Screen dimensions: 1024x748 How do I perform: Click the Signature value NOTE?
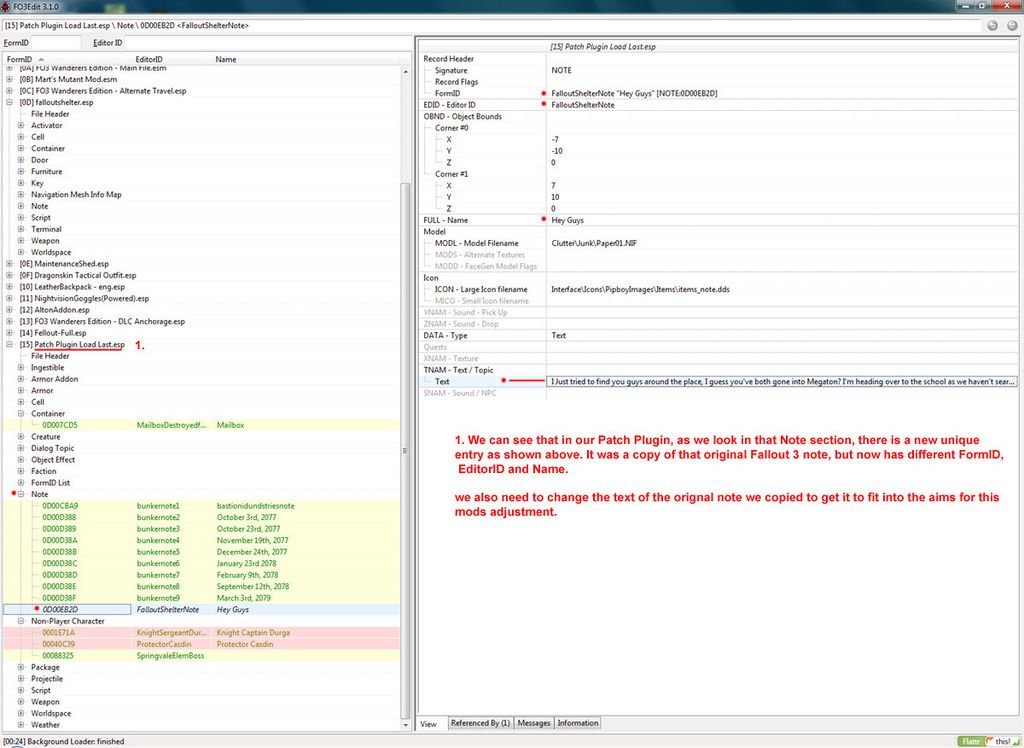[561, 70]
